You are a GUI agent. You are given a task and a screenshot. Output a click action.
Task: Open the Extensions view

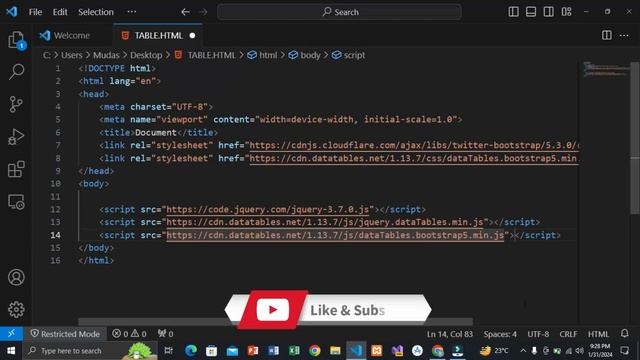tap(16, 169)
